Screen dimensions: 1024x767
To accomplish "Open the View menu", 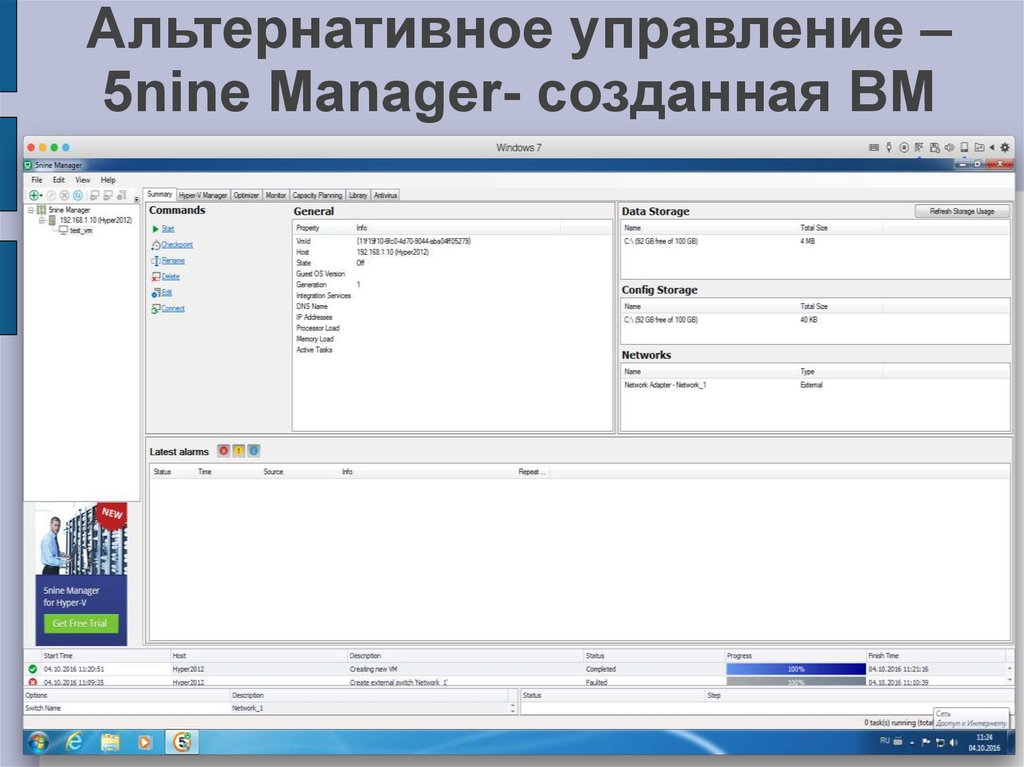I will point(82,180).
